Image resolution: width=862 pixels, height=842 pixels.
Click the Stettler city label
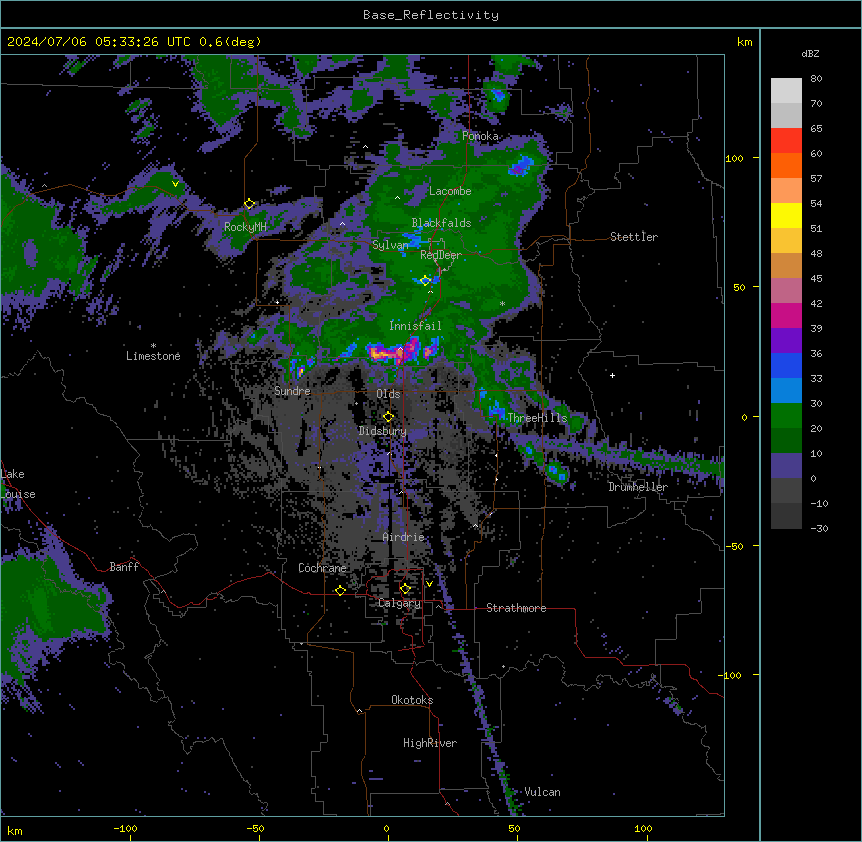(x=634, y=237)
